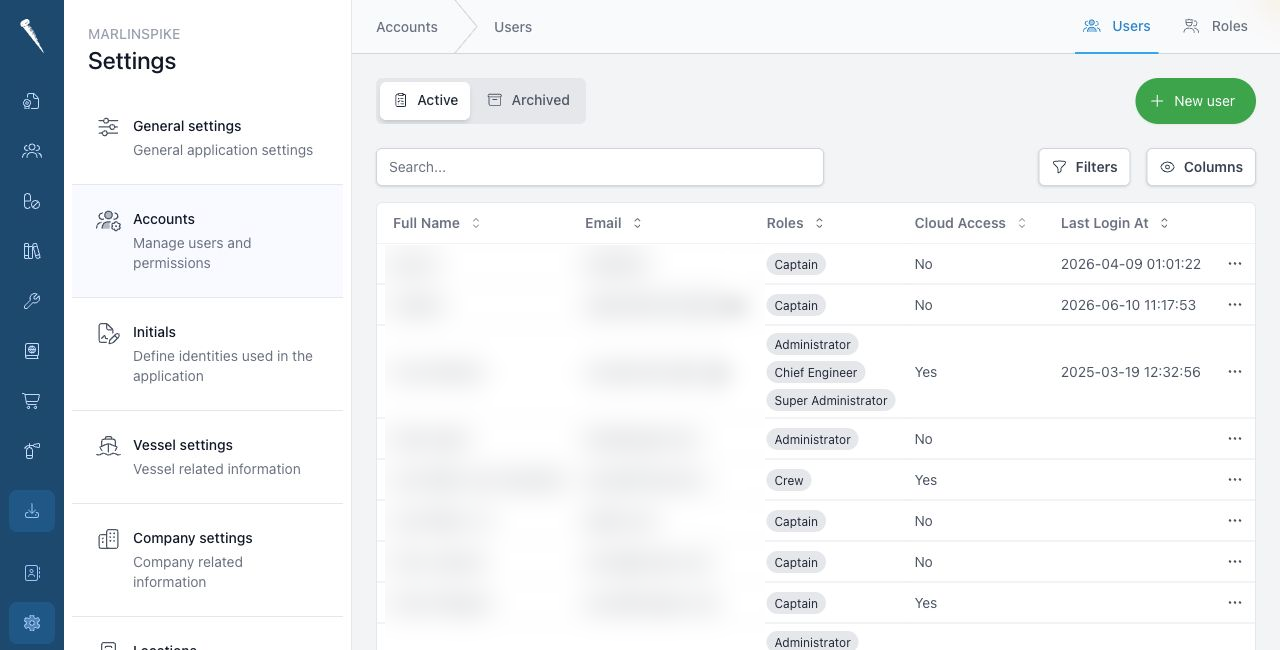This screenshot has width=1280, height=650.
Task: Click the settings gear icon in the sidebar
Action: (x=32, y=623)
